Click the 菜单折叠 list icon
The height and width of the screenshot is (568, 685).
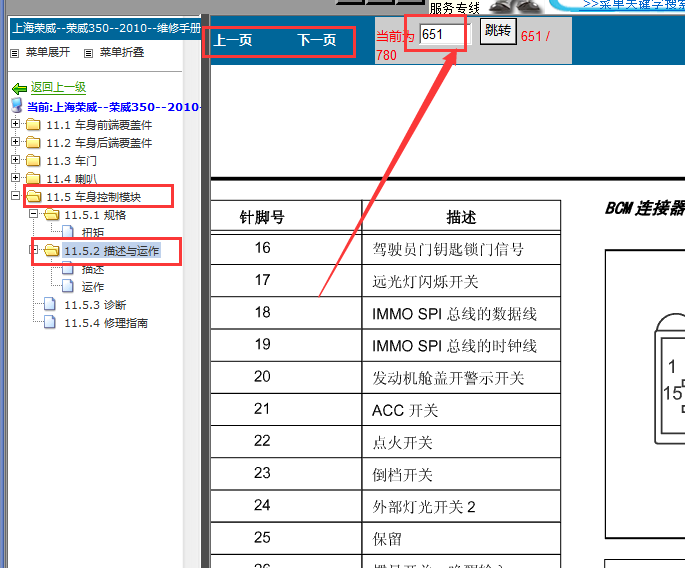tap(88, 53)
